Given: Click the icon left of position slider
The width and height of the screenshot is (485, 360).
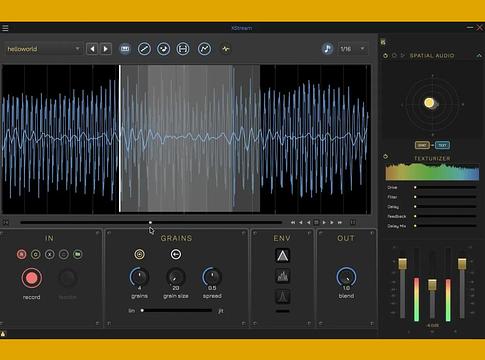Looking at the screenshot, I should [6, 222].
